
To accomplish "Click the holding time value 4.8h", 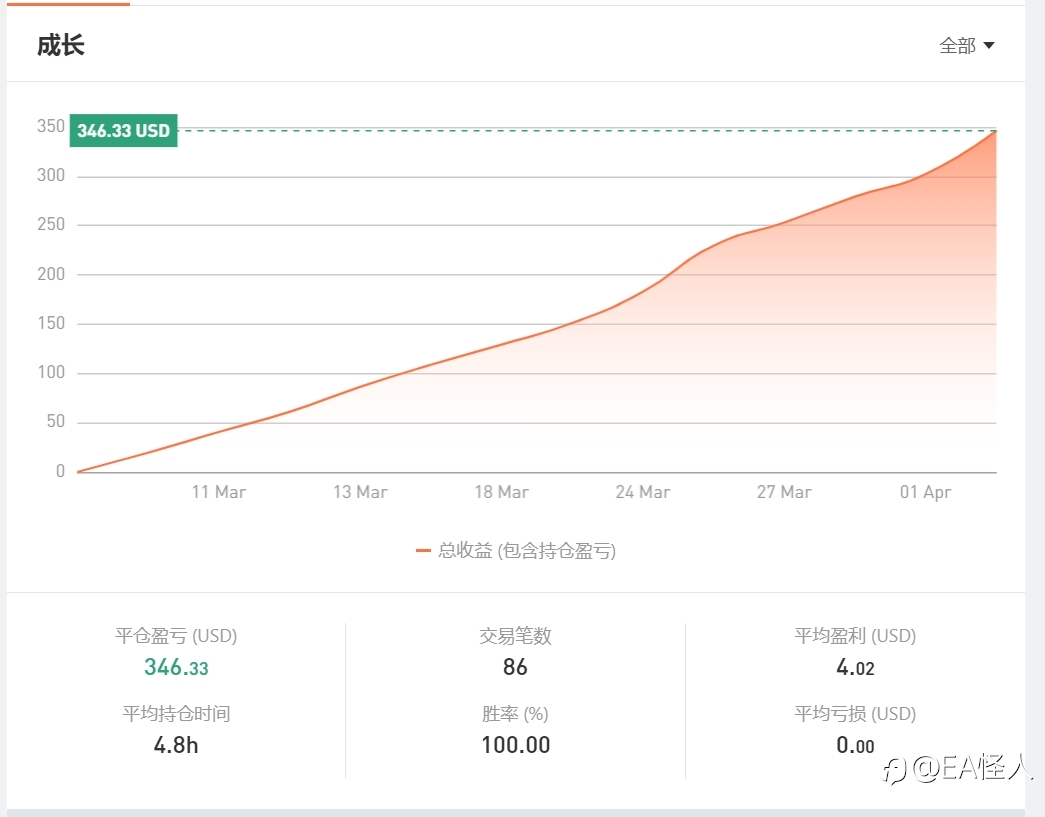I will click(176, 745).
